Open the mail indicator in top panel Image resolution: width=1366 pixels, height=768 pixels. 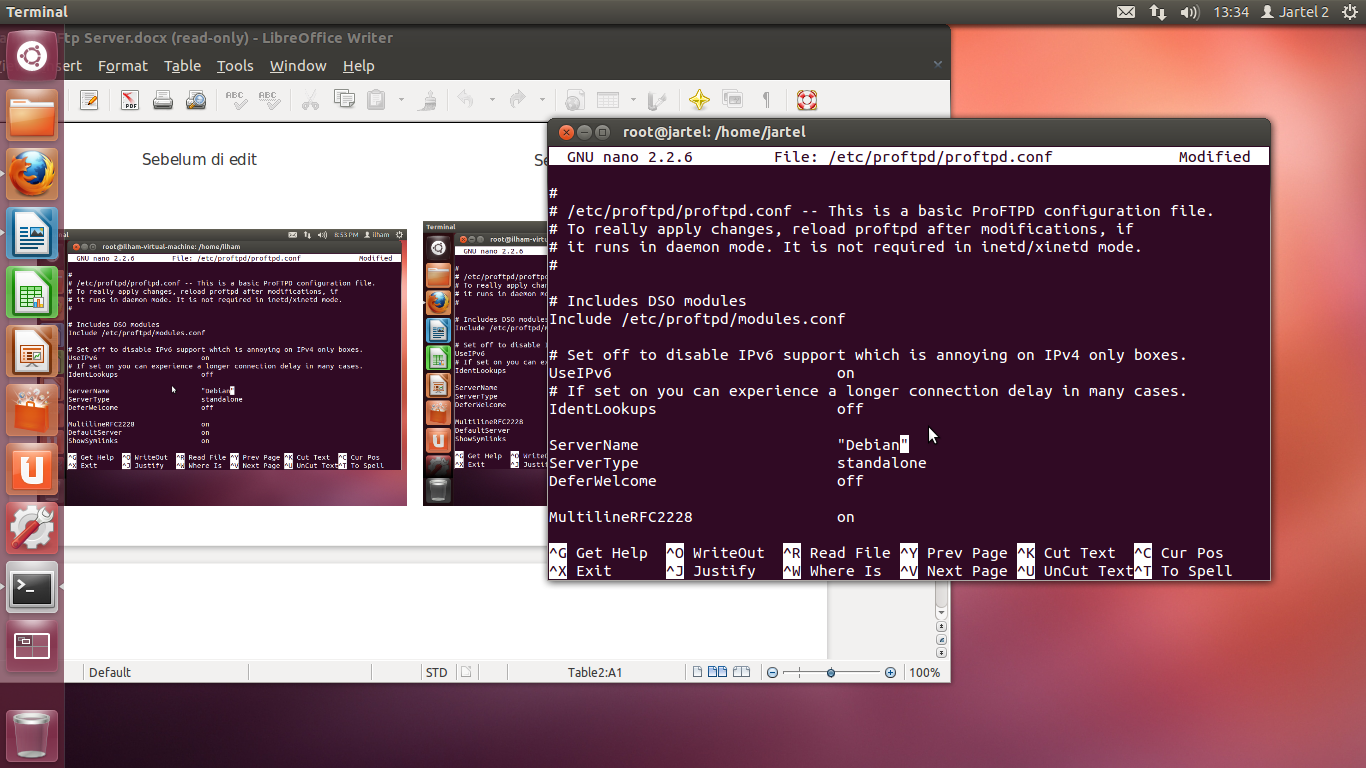tap(1126, 12)
